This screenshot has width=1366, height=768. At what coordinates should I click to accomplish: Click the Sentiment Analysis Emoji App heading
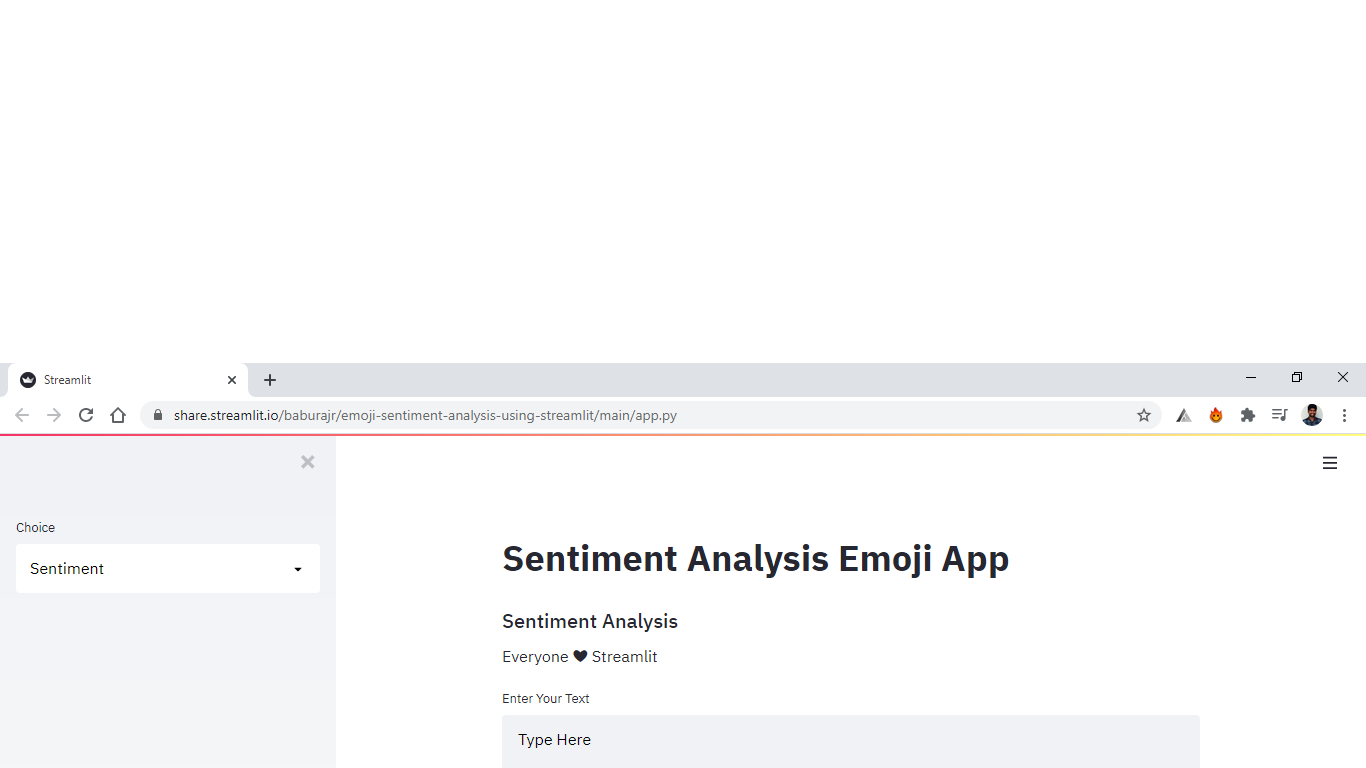coord(756,558)
